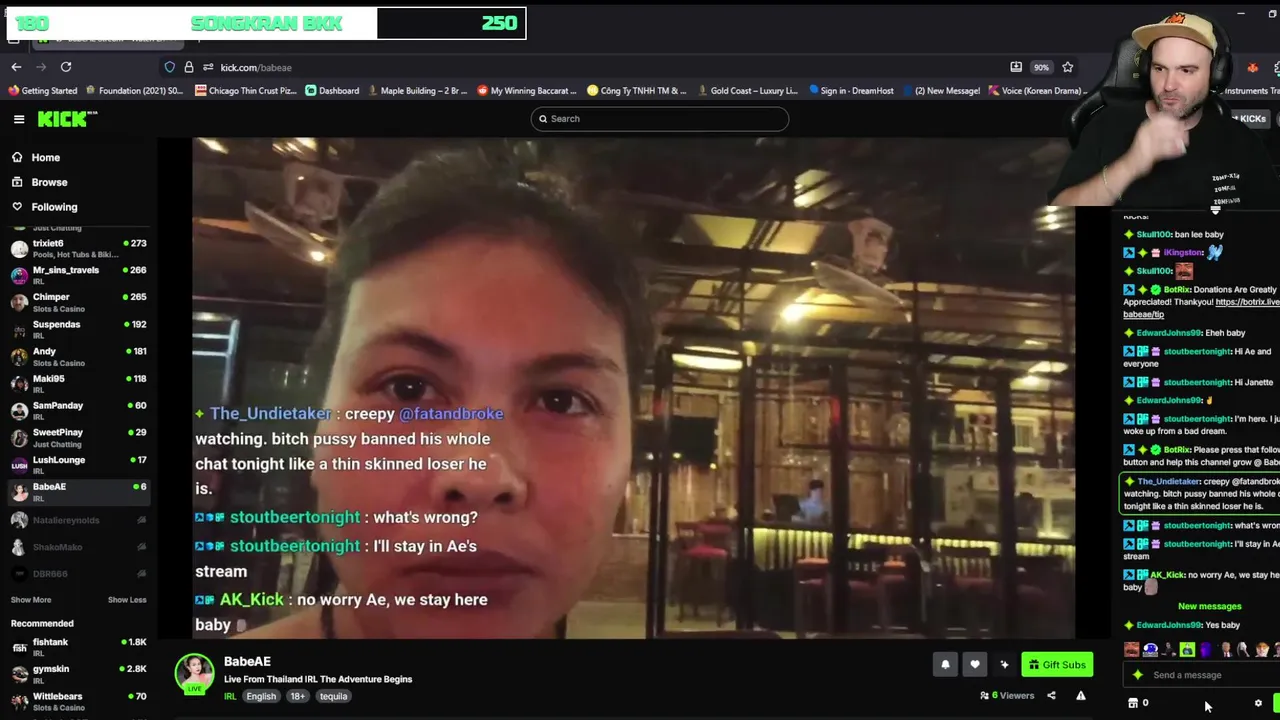
Task: Click the 18+ tag
Action: [x=298, y=697]
